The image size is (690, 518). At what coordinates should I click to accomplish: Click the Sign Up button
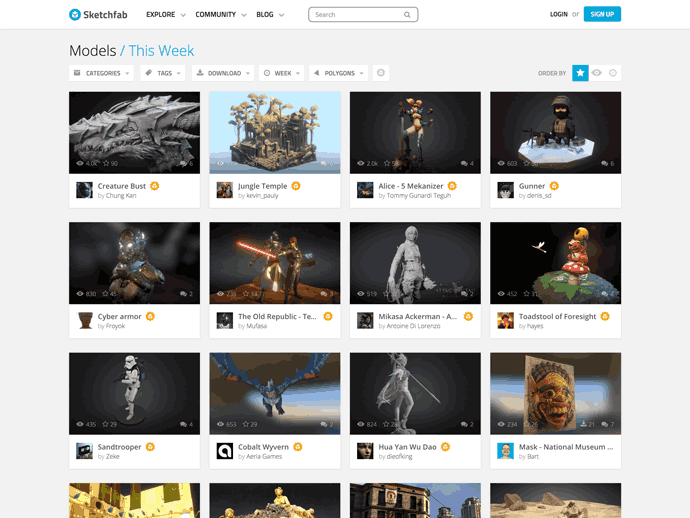602,14
